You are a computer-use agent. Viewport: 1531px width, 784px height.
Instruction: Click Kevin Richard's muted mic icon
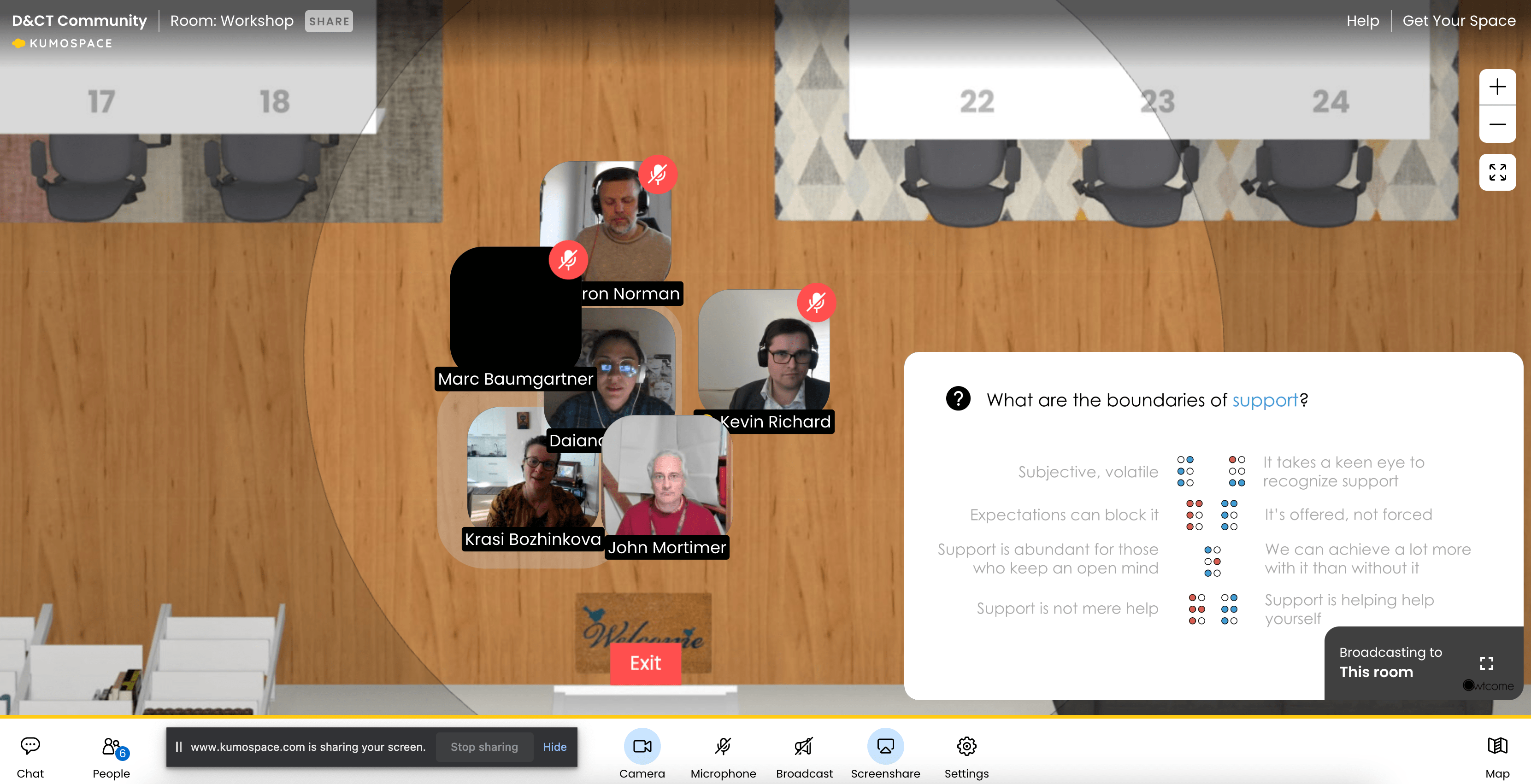click(816, 302)
